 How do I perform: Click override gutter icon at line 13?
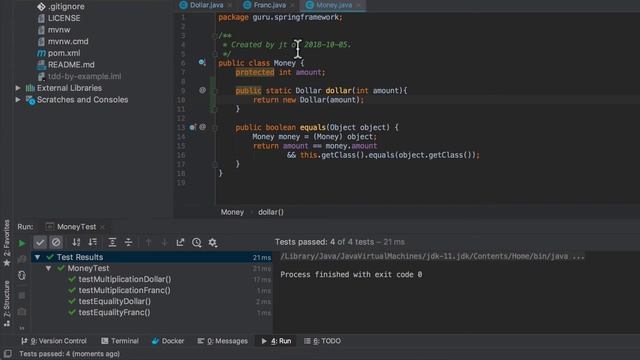(193, 127)
